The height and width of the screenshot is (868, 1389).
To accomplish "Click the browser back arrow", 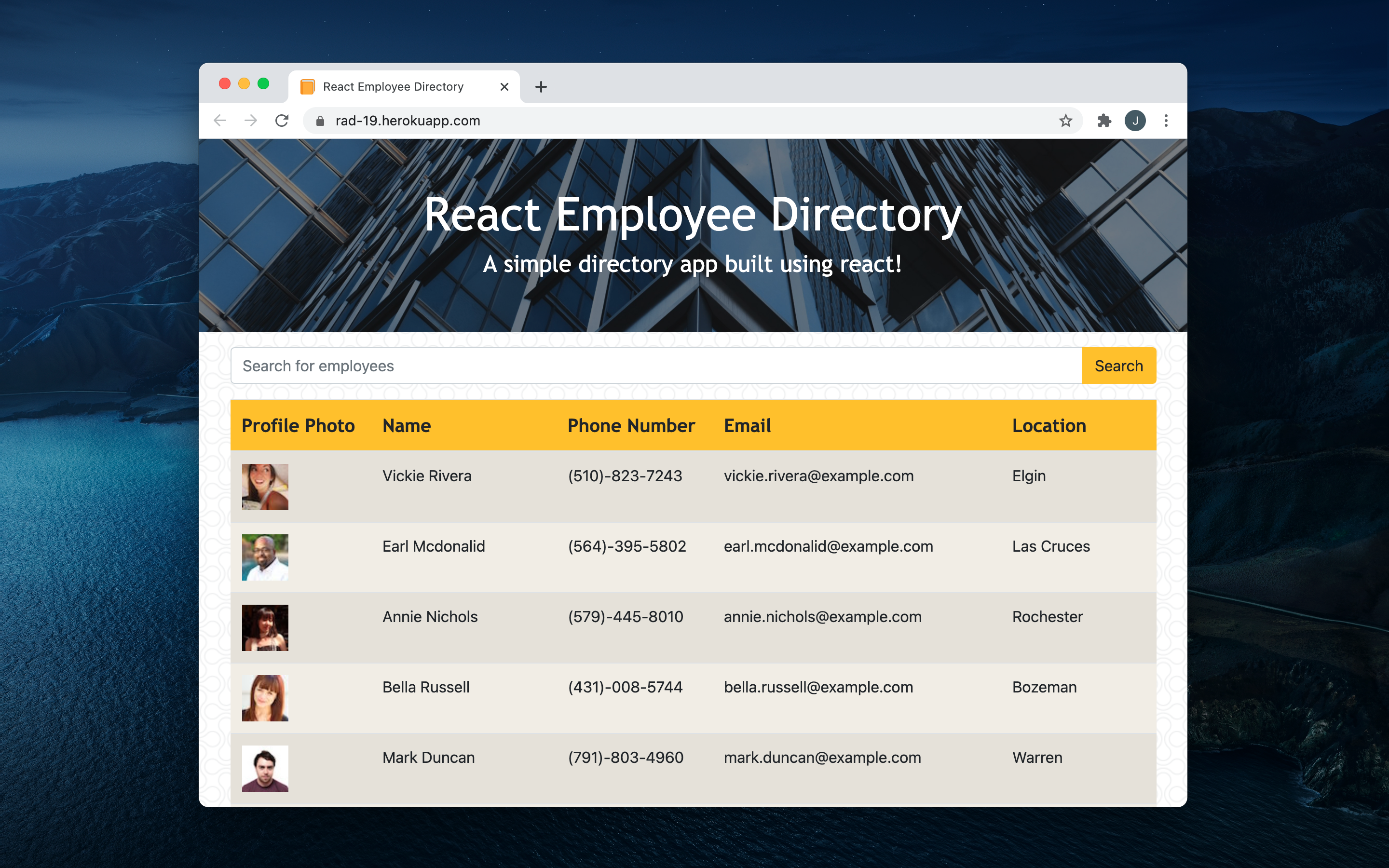I will tap(220, 121).
